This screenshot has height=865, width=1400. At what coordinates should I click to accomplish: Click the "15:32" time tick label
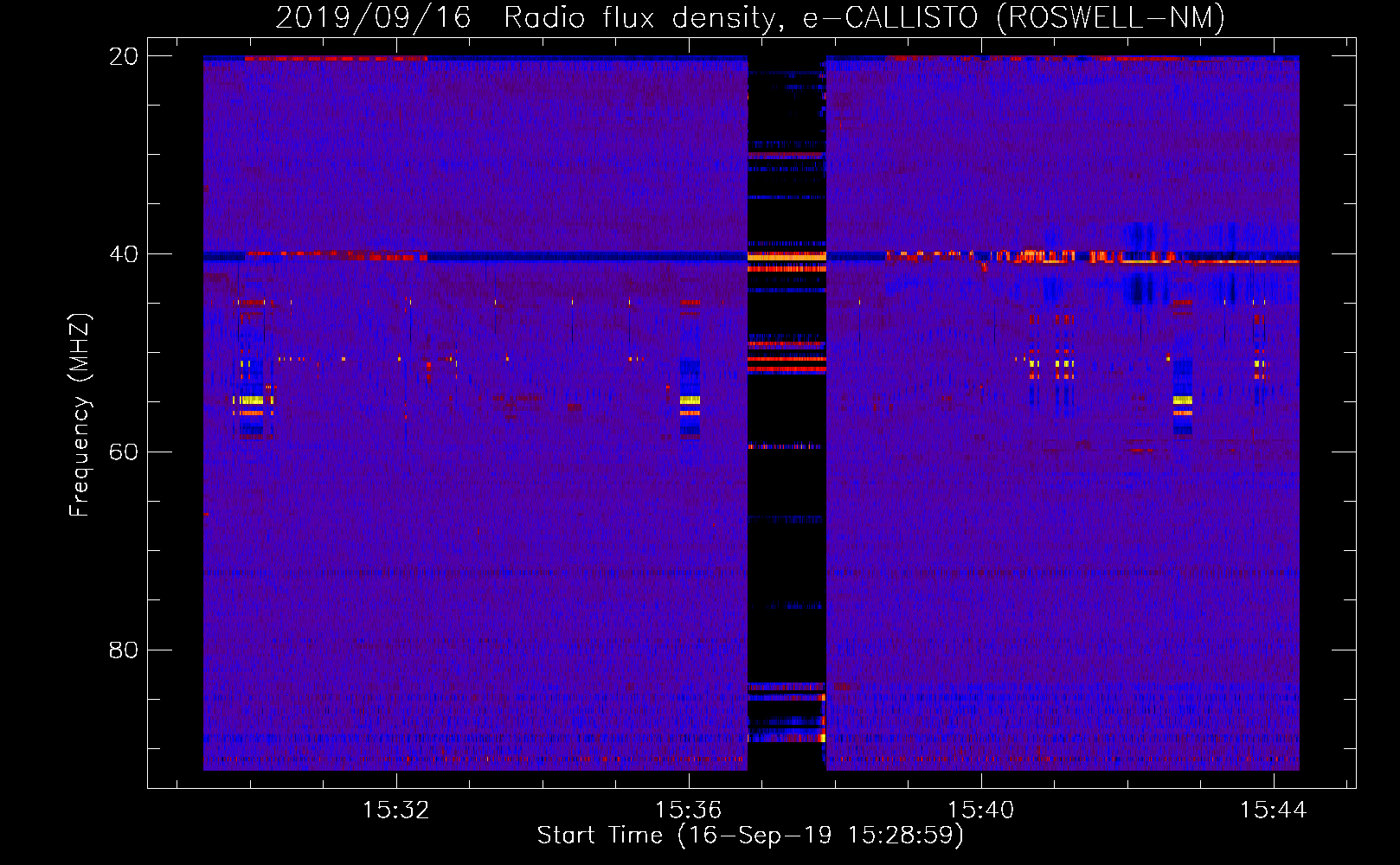(396, 811)
